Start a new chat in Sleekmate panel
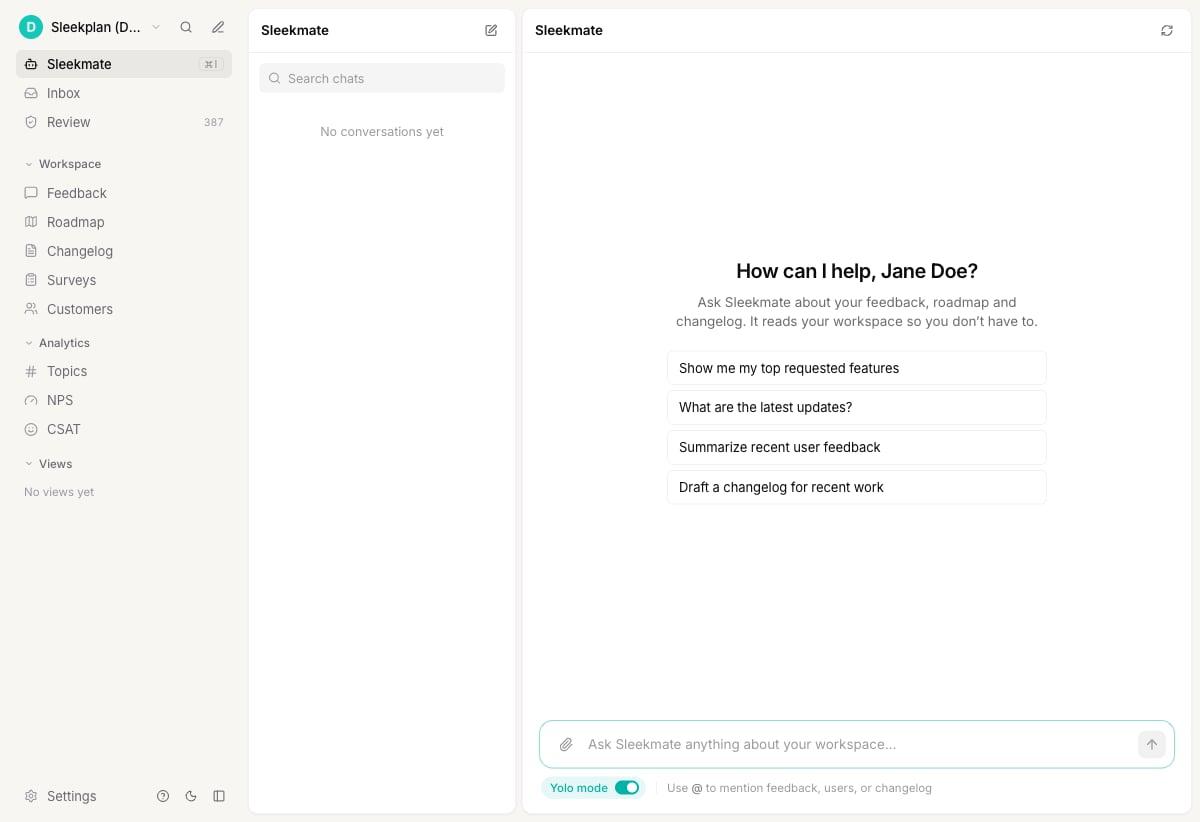This screenshot has width=1200, height=822. click(x=491, y=30)
